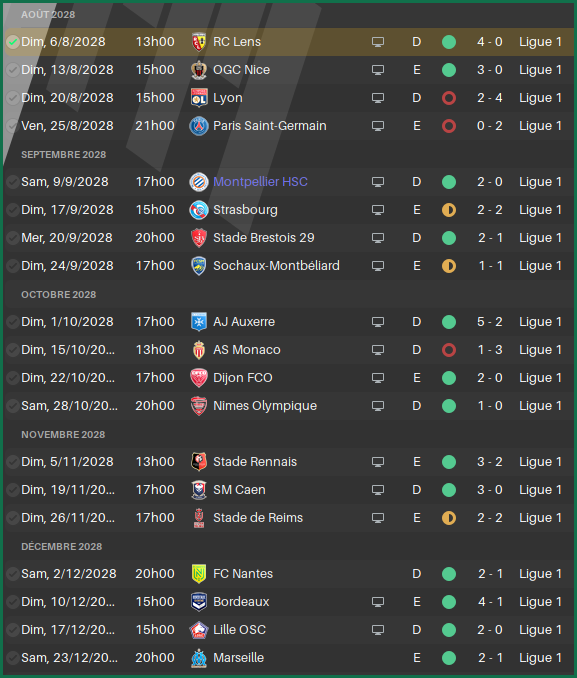Click the Lille OSC club badge
Viewport: 577px width, 678px height.
(199, 630)
